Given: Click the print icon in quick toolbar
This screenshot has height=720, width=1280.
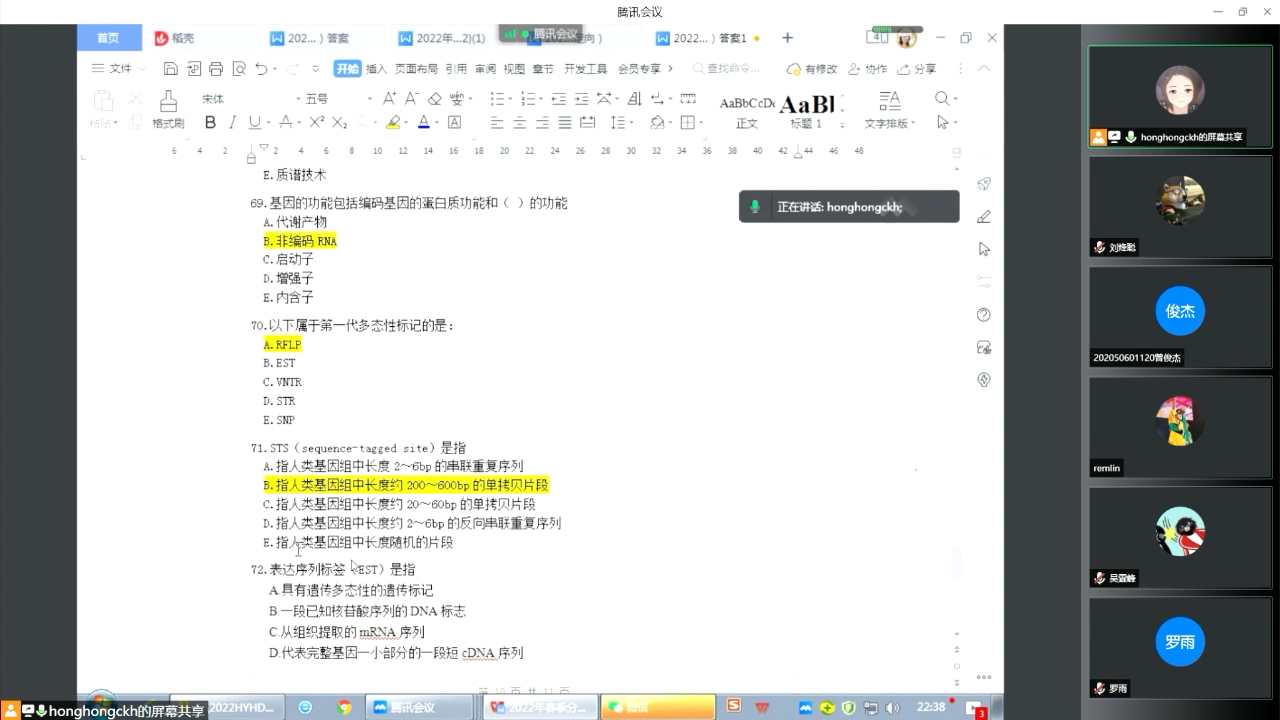Looking at the screenshot, I should point(216,69).
